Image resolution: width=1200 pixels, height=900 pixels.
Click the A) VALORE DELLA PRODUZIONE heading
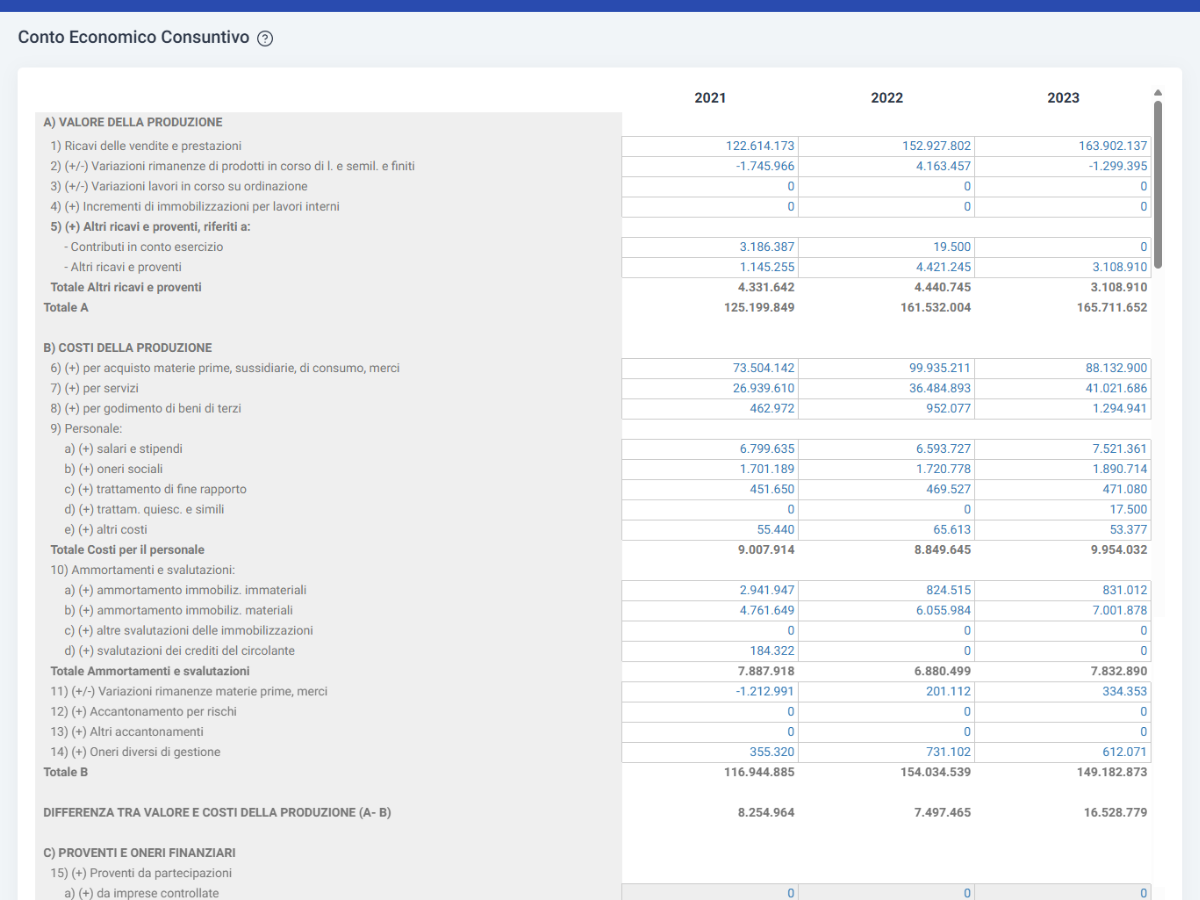[133, 123]
